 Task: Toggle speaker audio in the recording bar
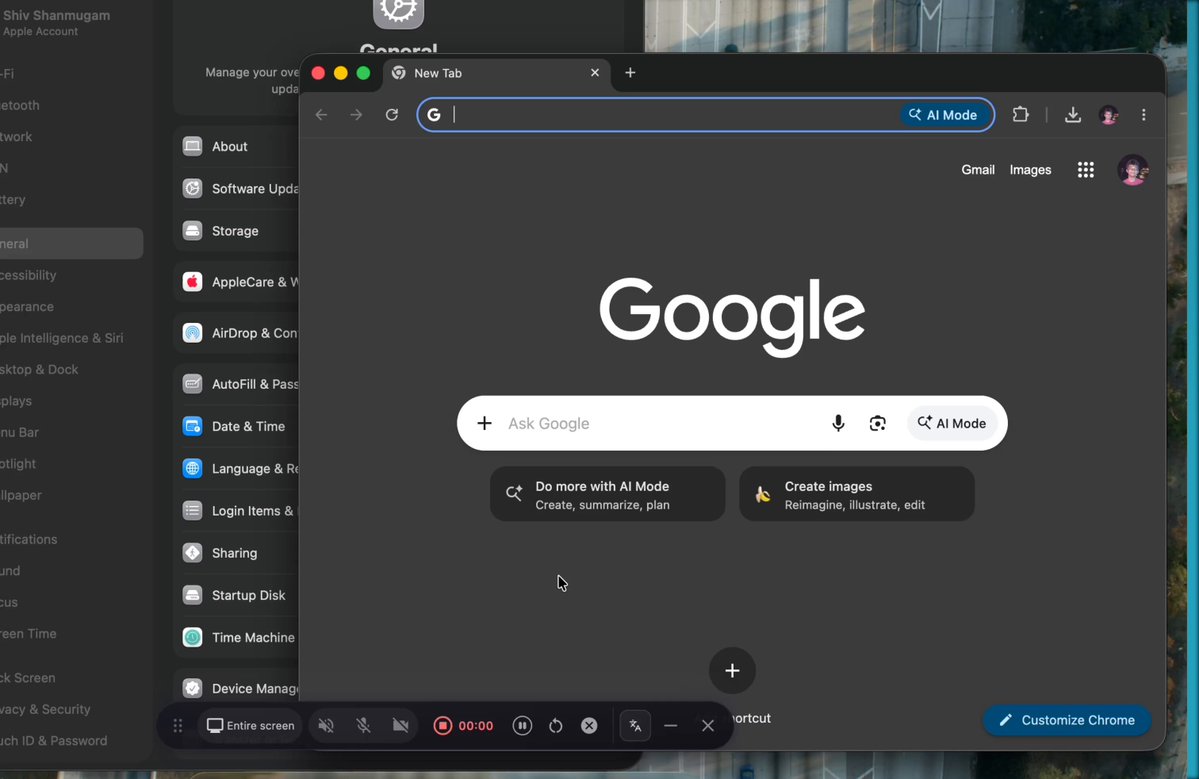coord(326,725)
